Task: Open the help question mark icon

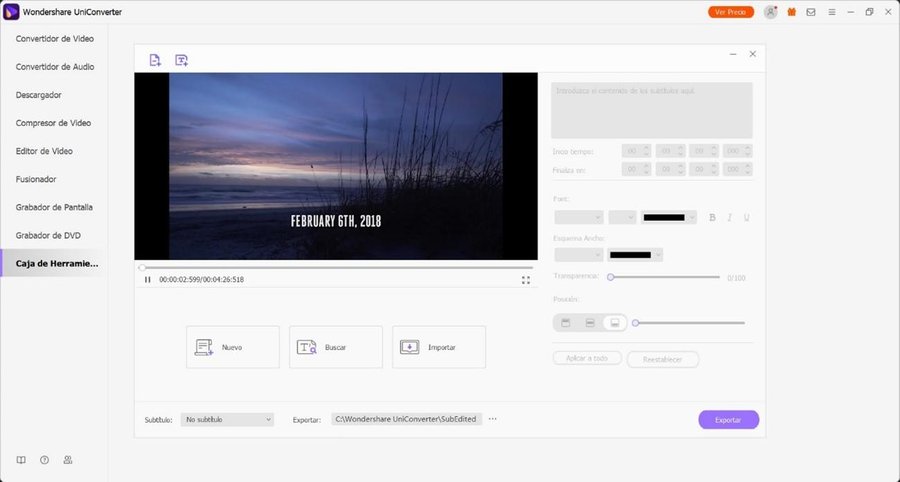Action: [x=44, y=460]
